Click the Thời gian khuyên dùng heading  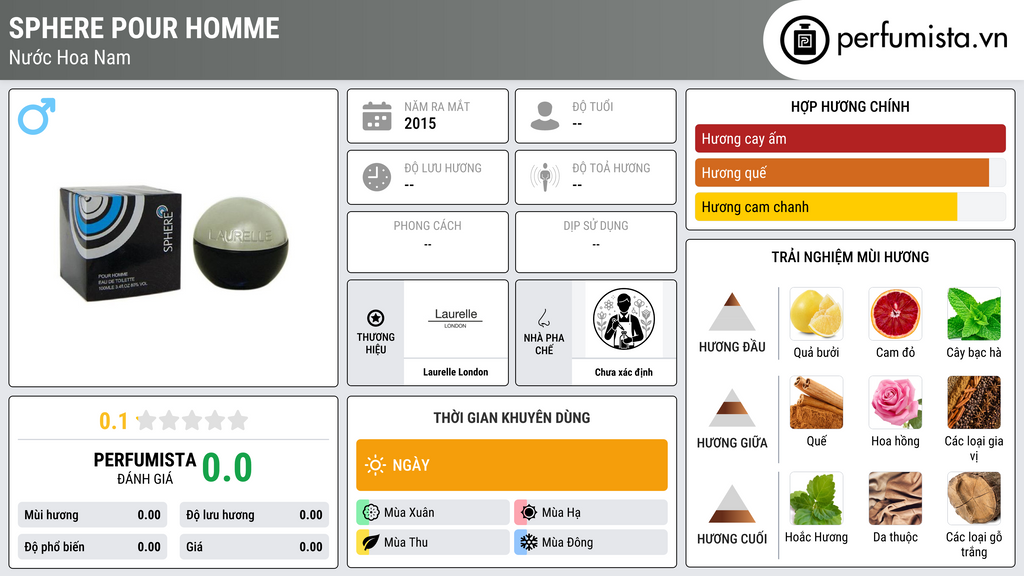point(512,417)
